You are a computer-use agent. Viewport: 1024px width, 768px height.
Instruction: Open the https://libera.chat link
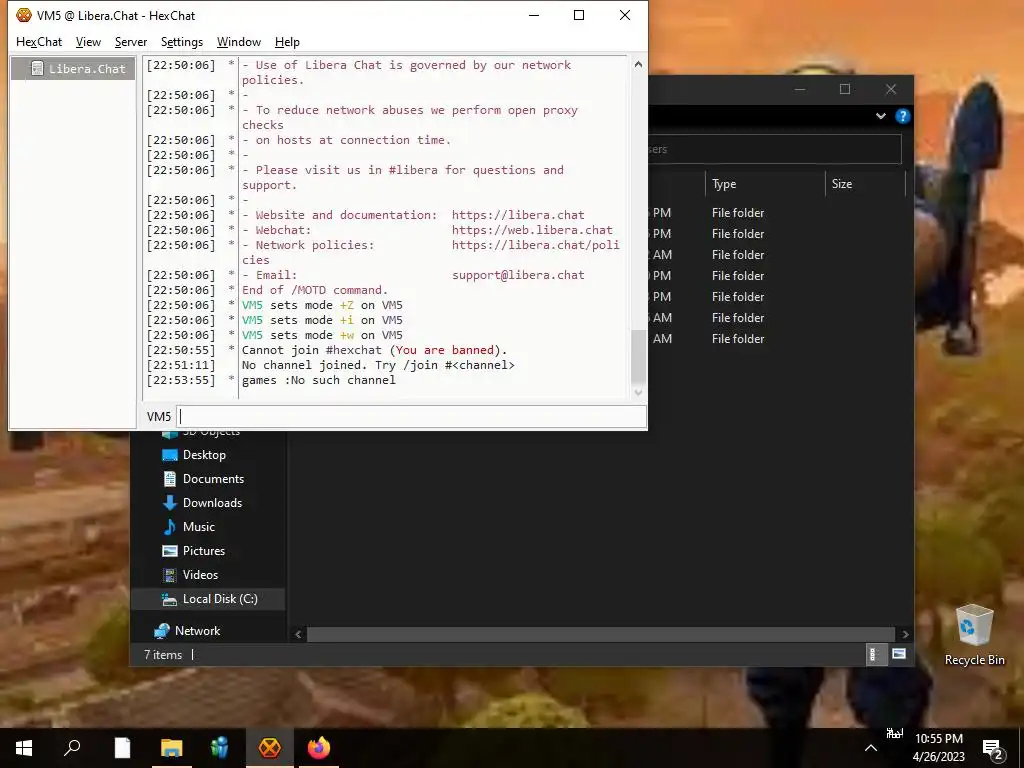pyautogui.click(x=518, y=215)
